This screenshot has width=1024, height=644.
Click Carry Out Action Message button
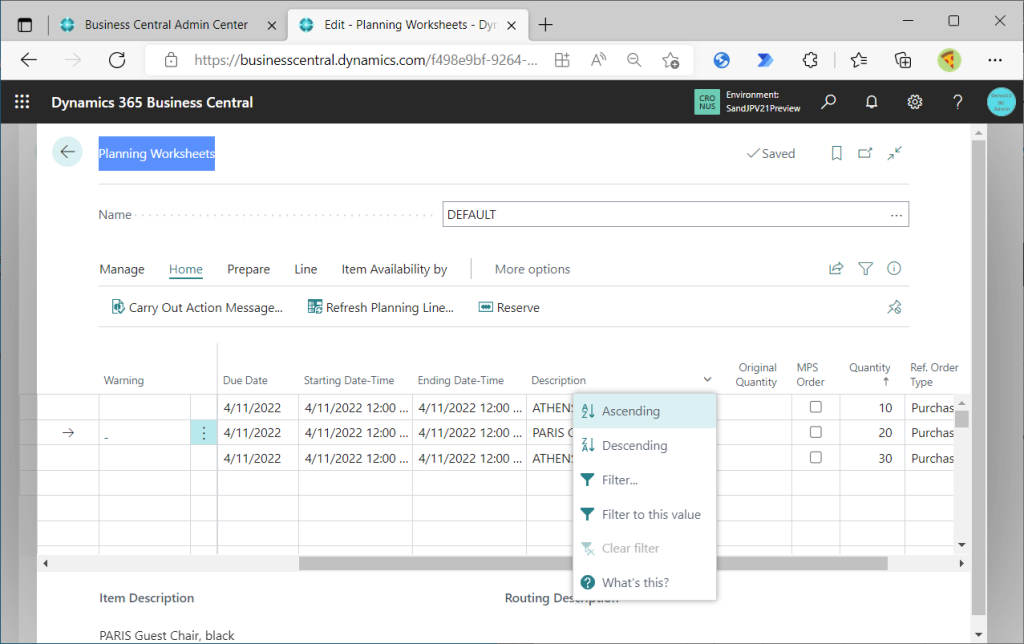197,307
